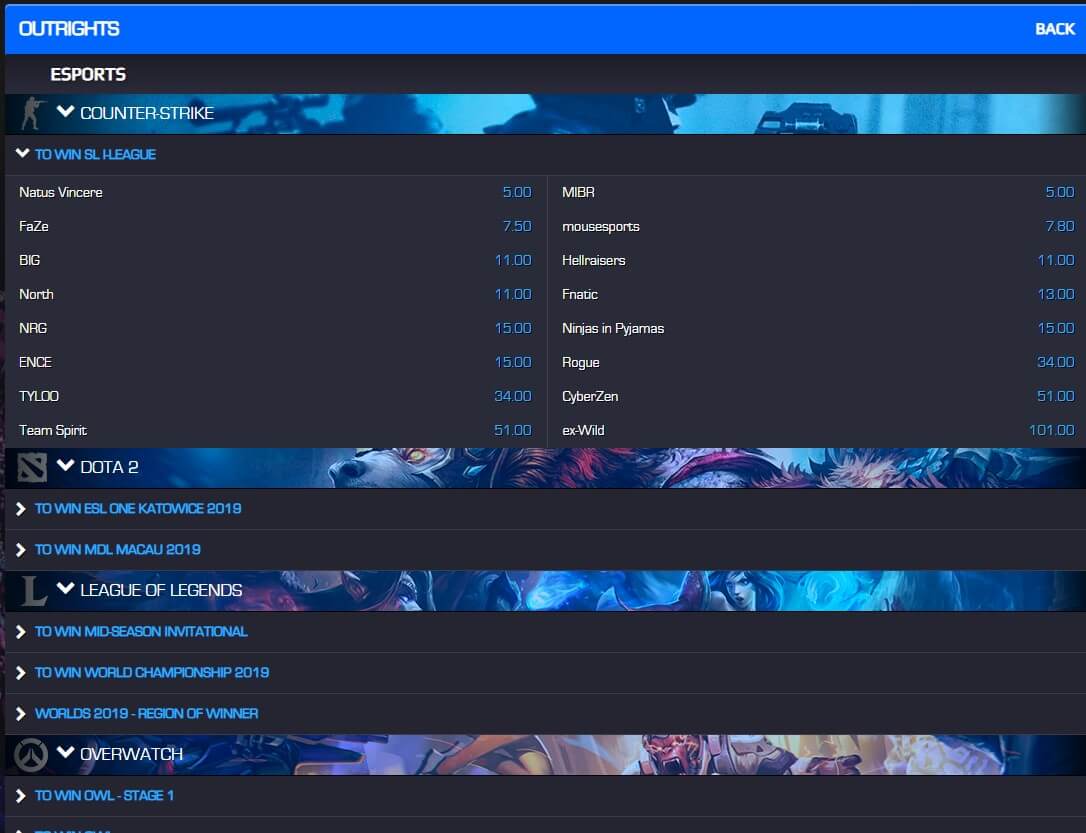Click the League of Legends logo icon

pyautogui.click(x=33, y=590)
